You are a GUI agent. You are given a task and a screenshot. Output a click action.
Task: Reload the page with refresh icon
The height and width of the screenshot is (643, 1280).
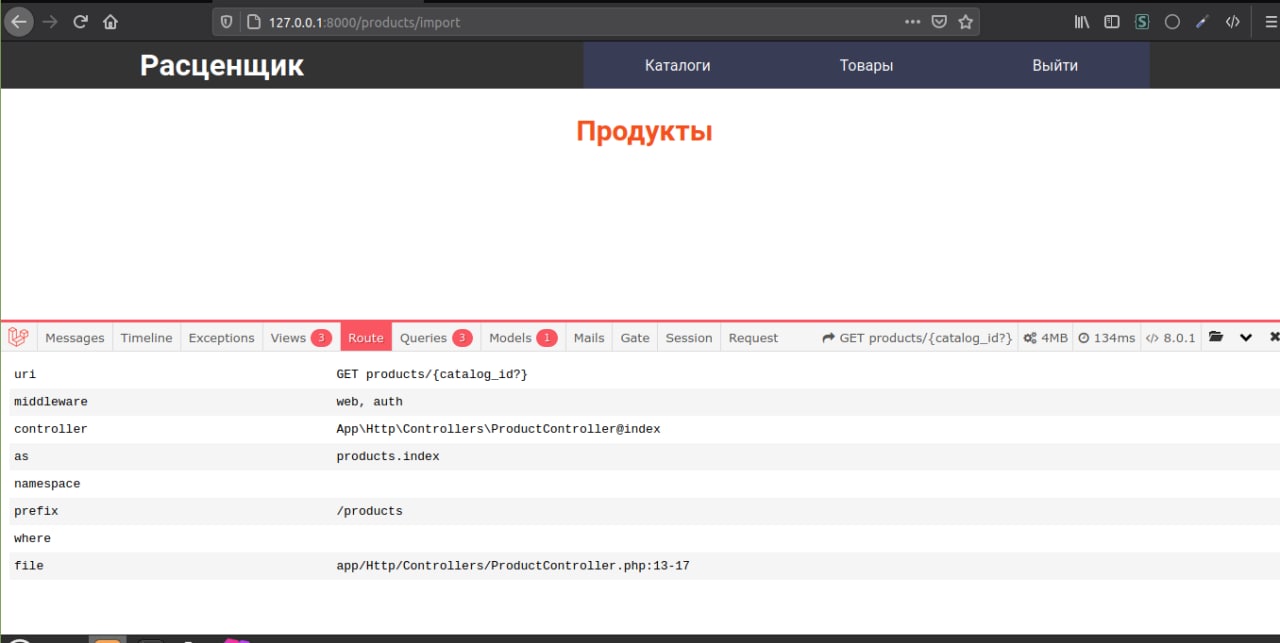[x=80, y=21]
